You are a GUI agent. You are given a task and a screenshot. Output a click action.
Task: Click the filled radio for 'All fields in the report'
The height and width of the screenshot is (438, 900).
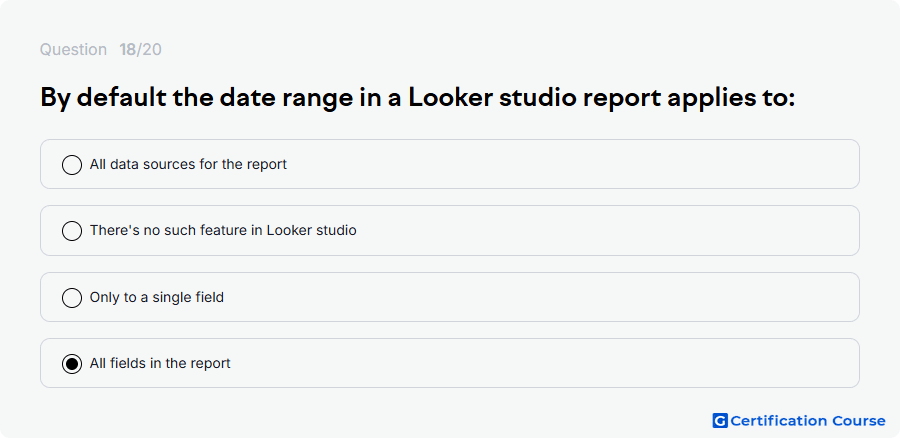point(72,364)
